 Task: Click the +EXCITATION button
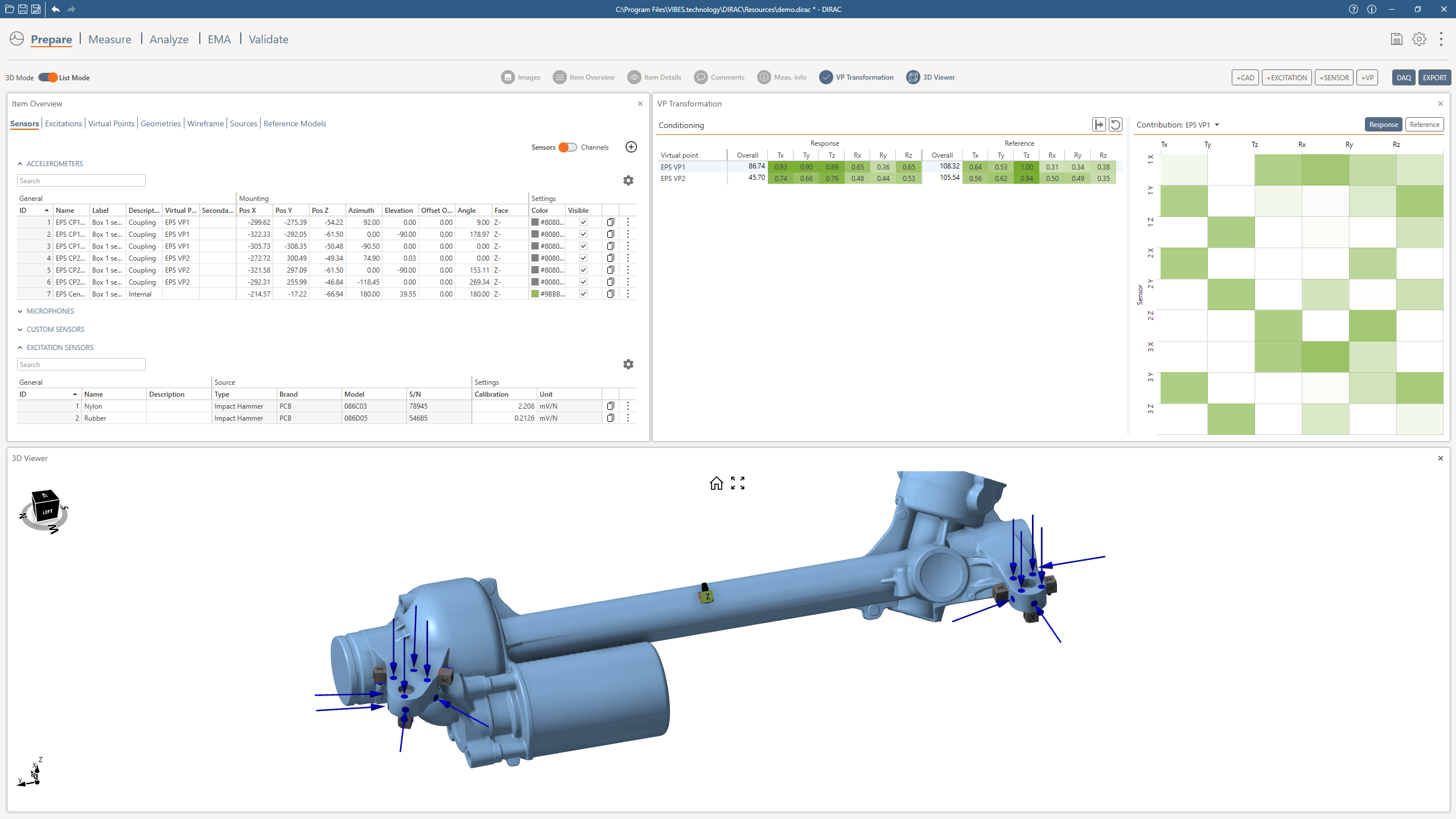1286,78
